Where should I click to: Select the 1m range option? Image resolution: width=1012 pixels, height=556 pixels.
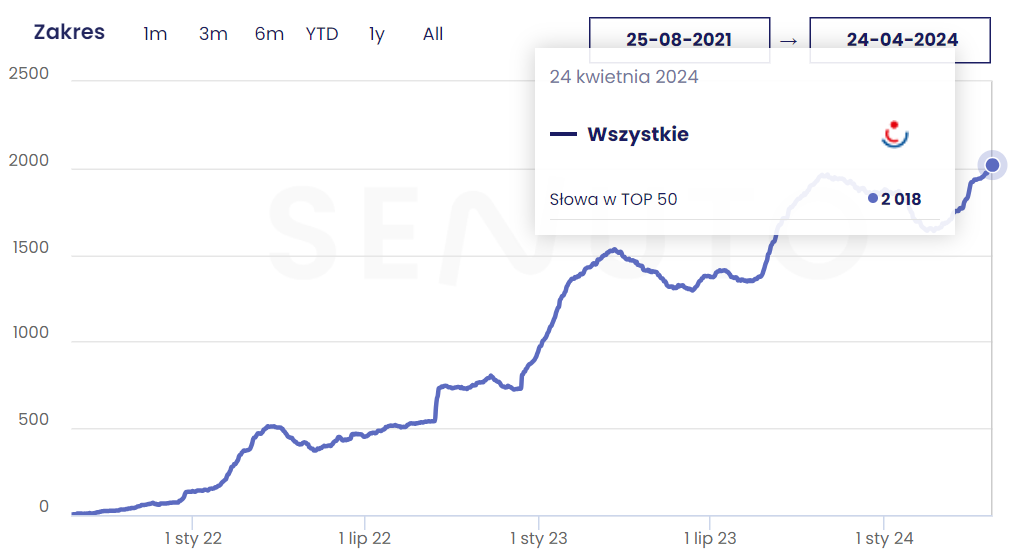coord(155,34)
